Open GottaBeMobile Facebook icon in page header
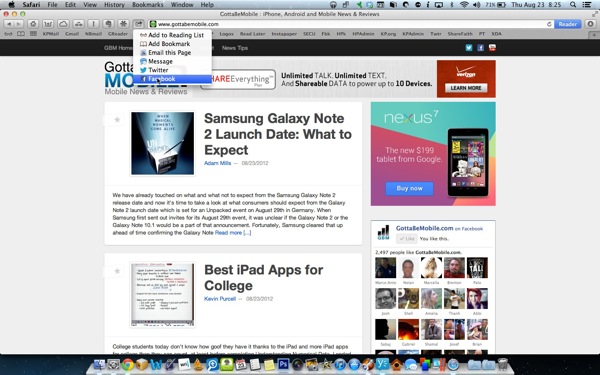Image resolution: width=600 pixels, height=375 pixels. (481, 48)
